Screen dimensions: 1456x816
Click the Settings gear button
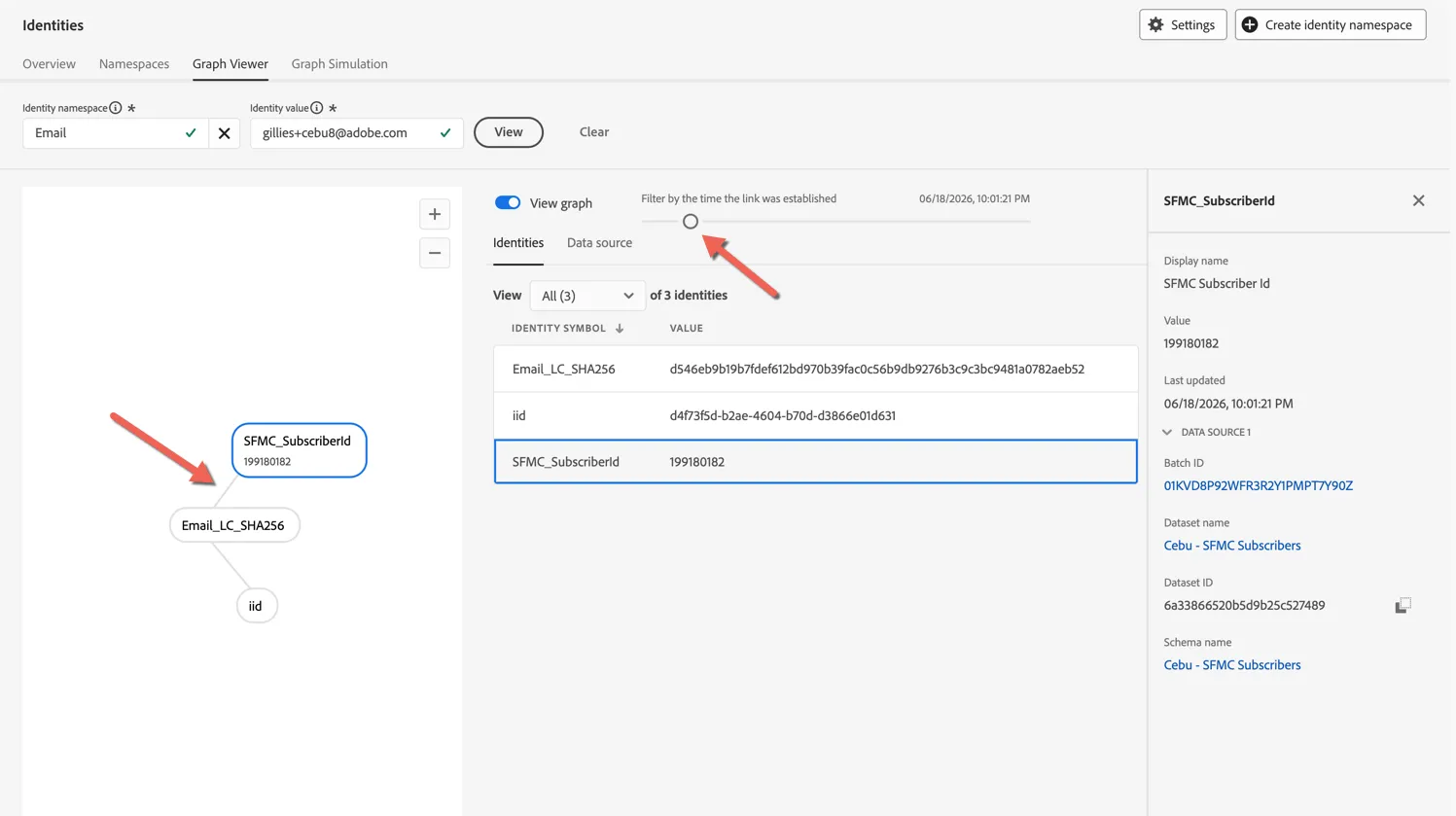pos(1183,25)
